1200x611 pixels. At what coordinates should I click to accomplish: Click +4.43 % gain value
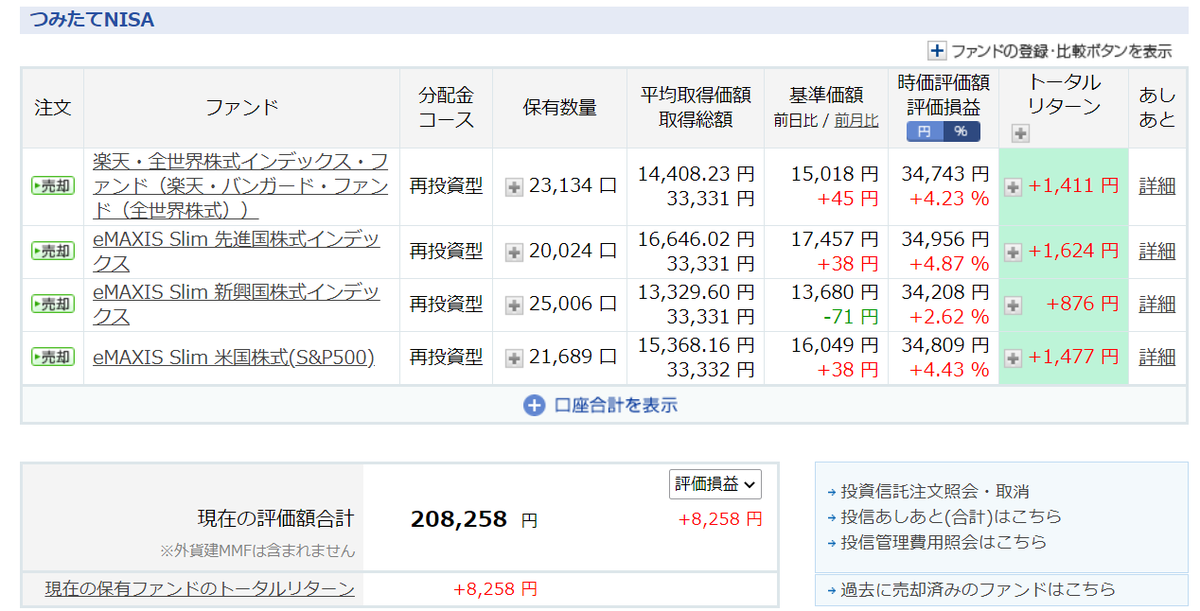[949, 369]
